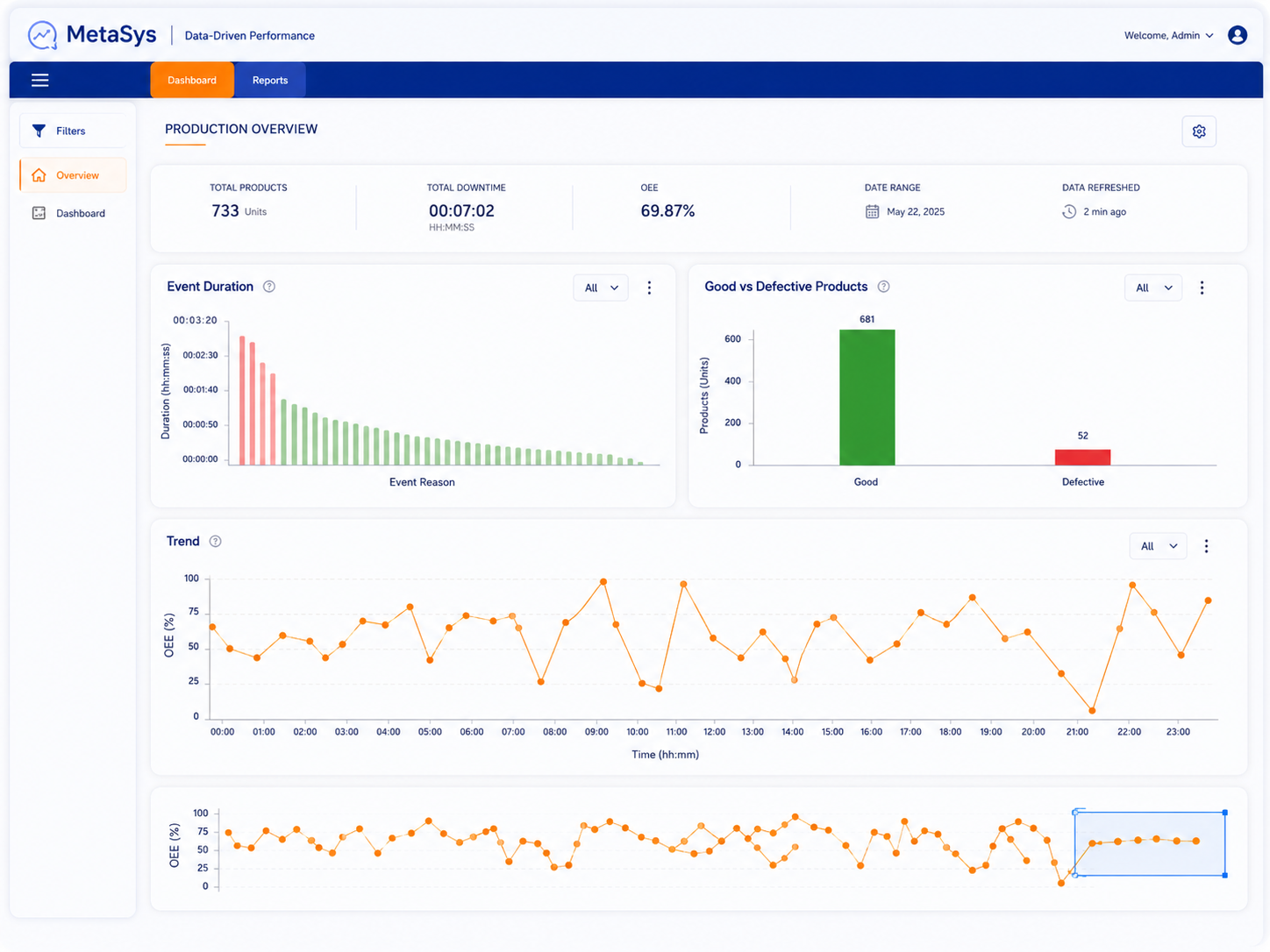Screen dimensions: 1270x952
Task: Click the MetaSys logo
Action: click(91, 35)
